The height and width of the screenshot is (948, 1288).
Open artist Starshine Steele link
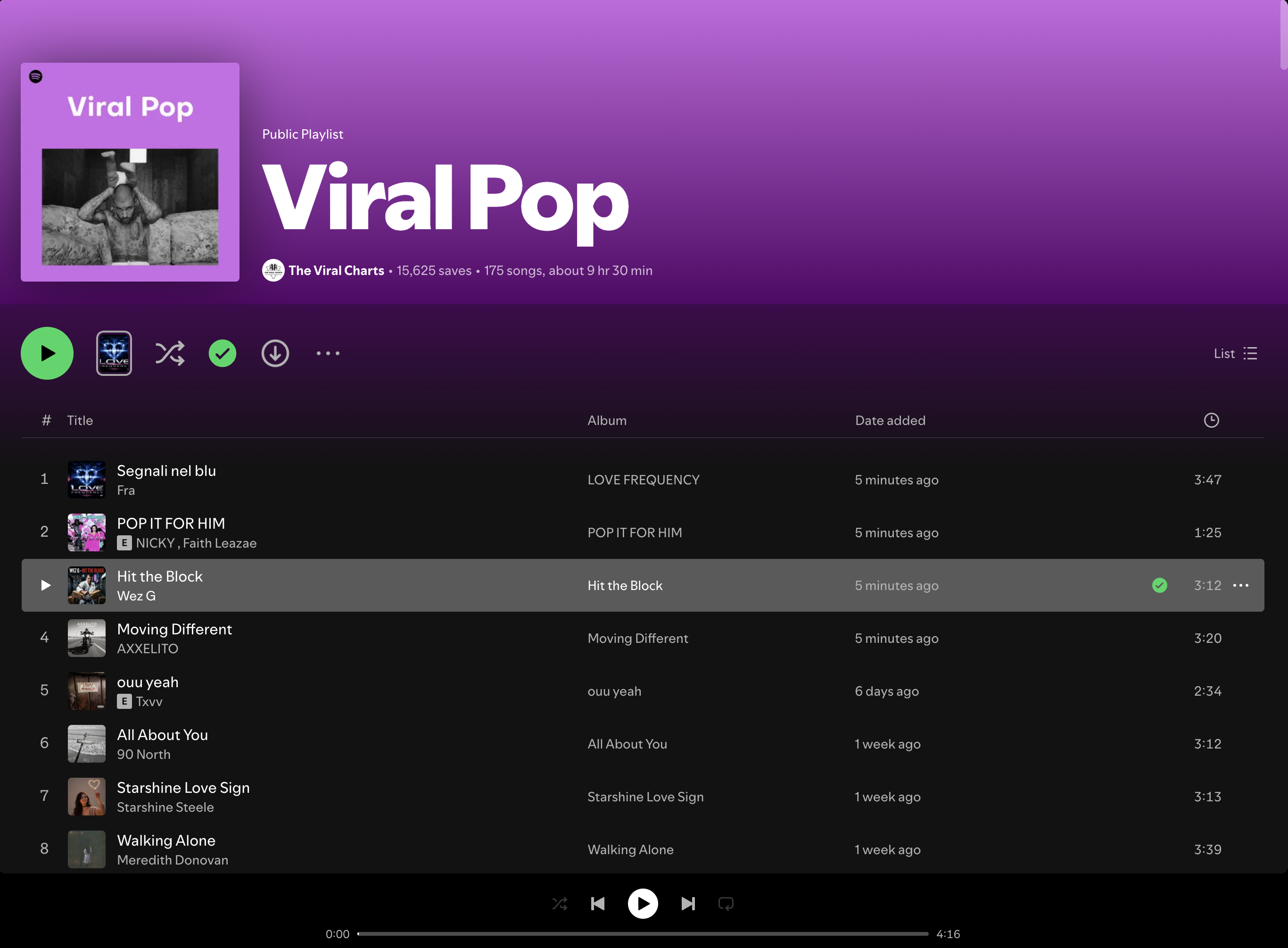pos(165,807)
